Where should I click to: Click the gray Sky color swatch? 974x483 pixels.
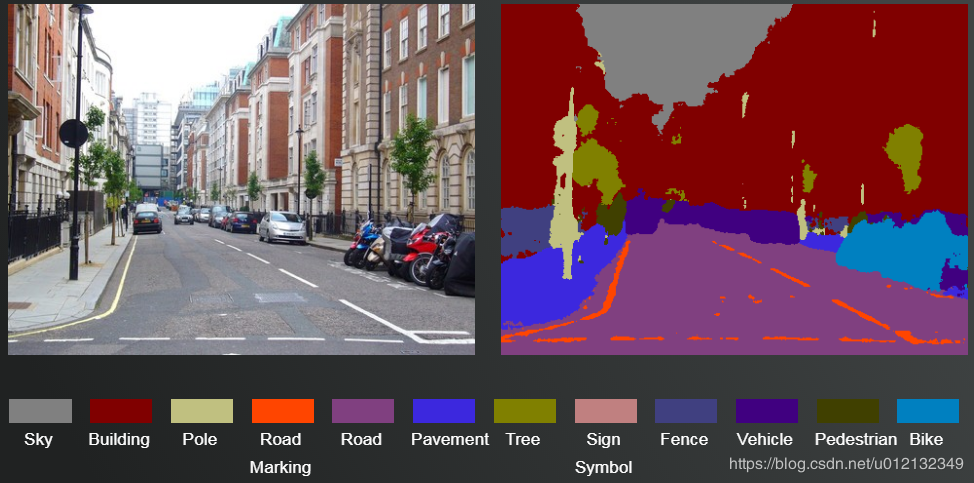pos(40,411)
